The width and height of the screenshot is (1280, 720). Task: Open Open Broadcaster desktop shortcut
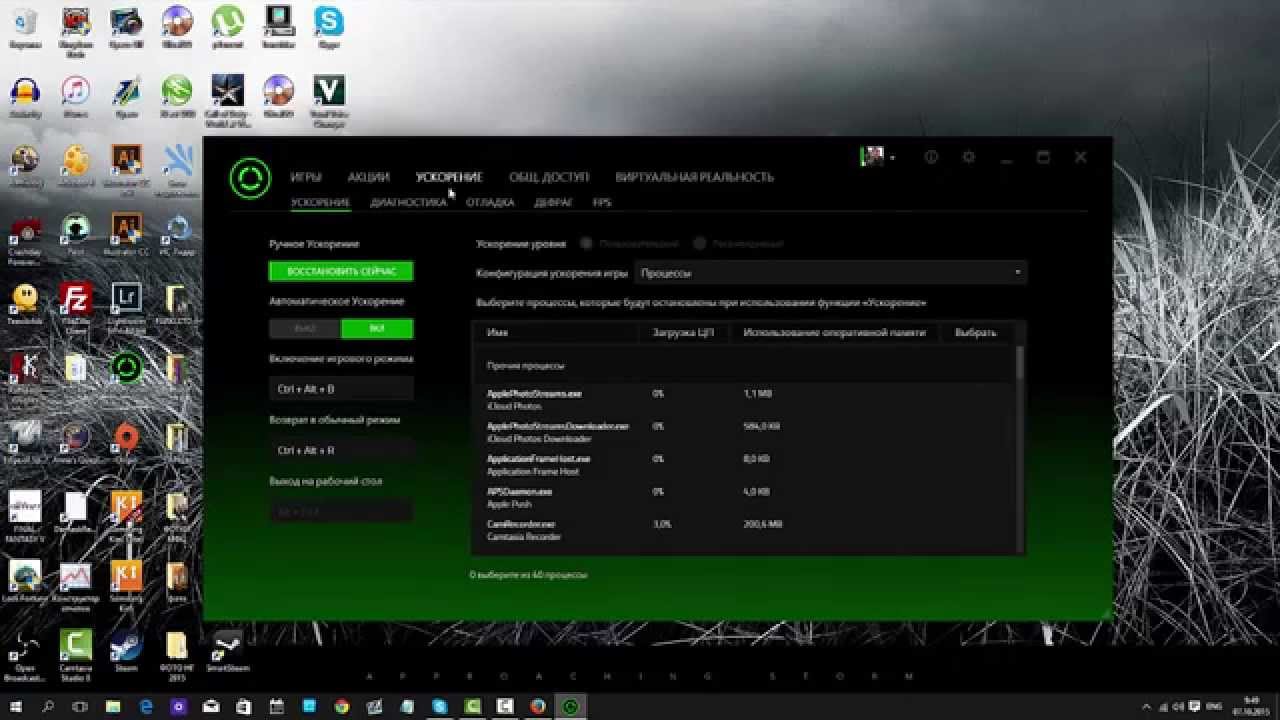pyautogui.click(x=24, y=654)
